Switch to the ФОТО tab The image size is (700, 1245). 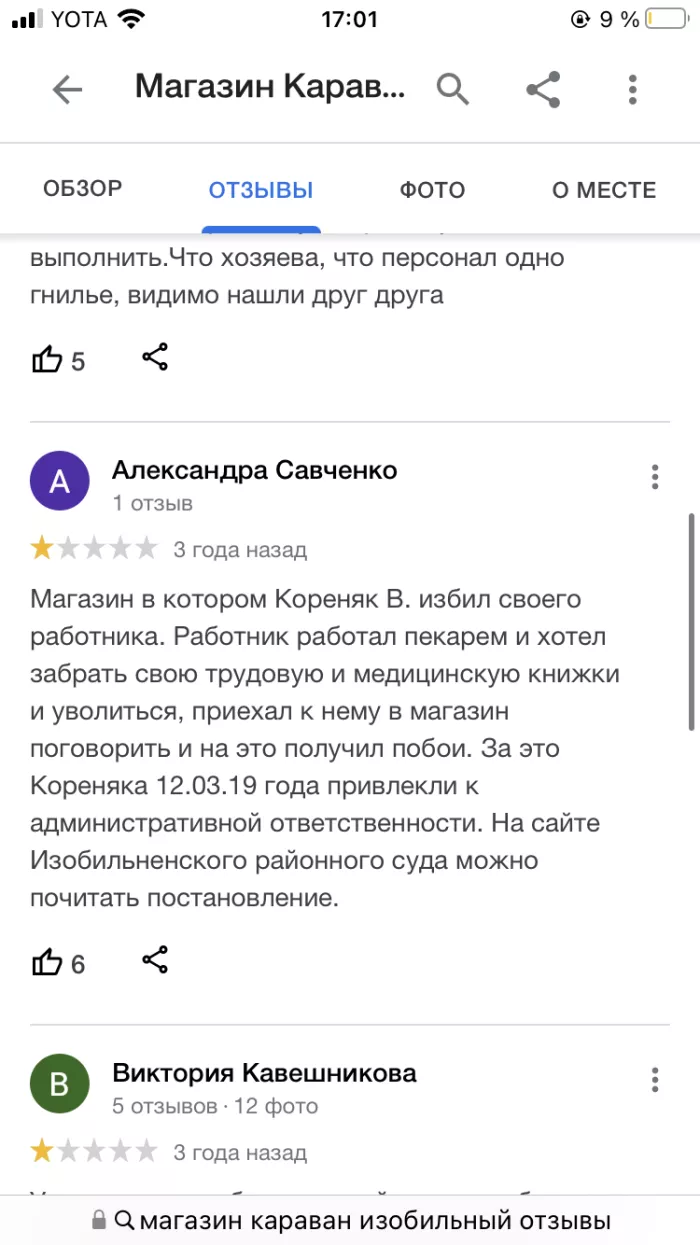[x=431, y=189]
